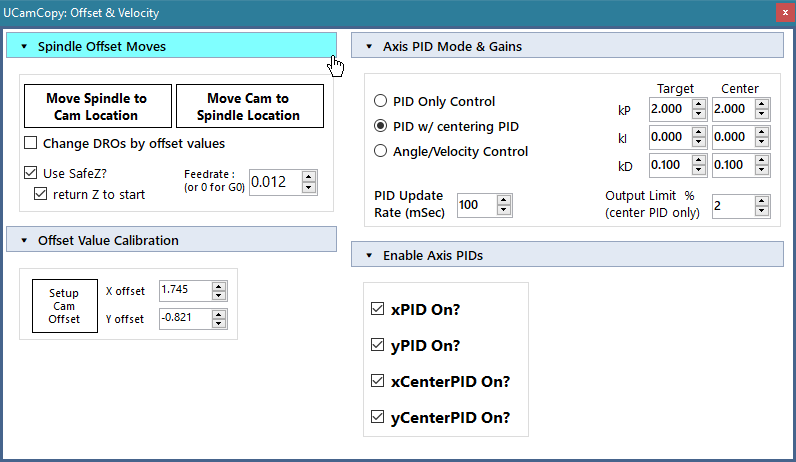Decrease Center kP with down arrow
This screenshot has width=796, height=462.
pyautogui.click(x=761, y=114)
